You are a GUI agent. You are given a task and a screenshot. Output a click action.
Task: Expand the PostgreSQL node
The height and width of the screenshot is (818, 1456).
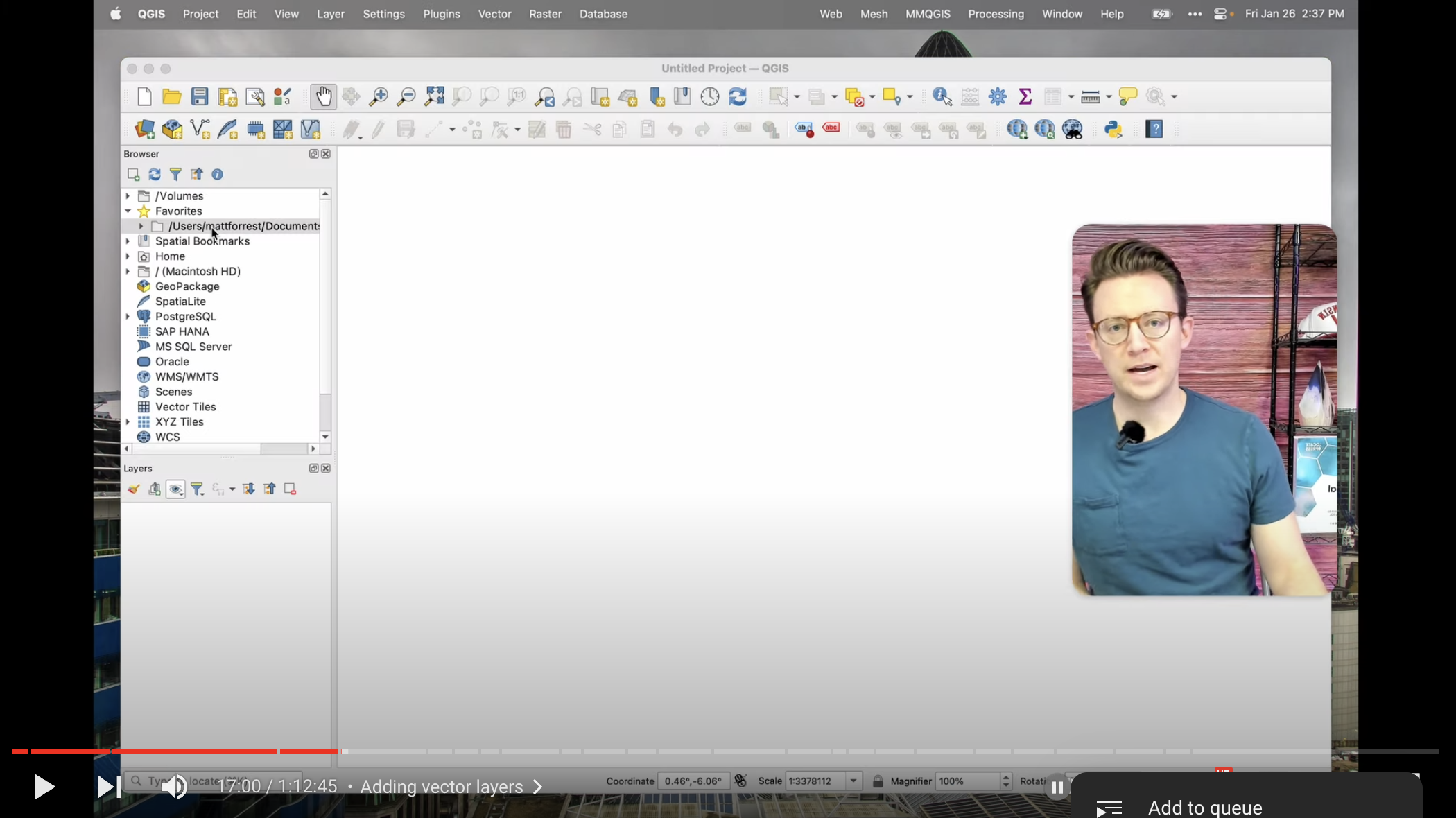[128, 317]
